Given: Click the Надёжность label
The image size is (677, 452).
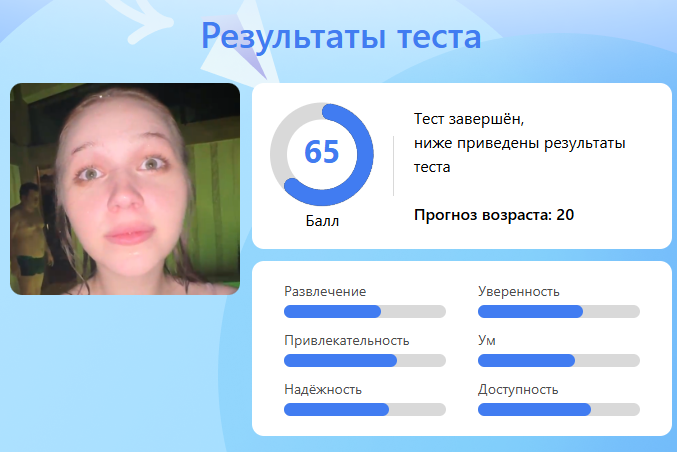Looking at the screenshot, I should [323, 389].
